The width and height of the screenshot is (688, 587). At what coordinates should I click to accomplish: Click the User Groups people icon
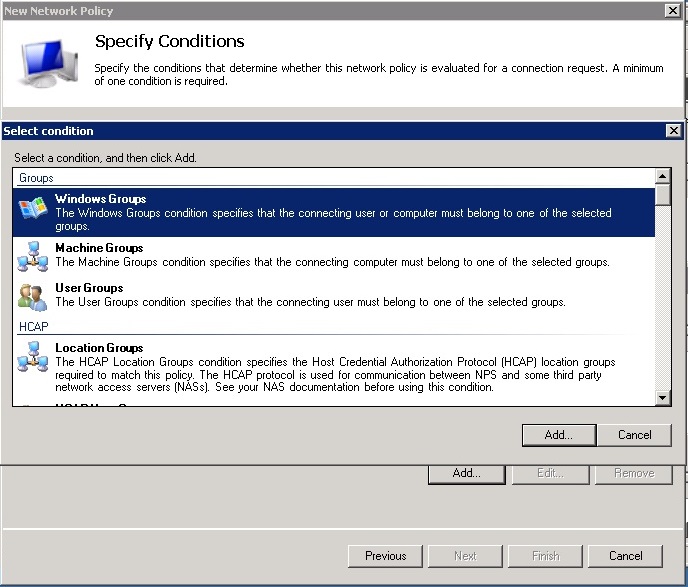(31, 297)
